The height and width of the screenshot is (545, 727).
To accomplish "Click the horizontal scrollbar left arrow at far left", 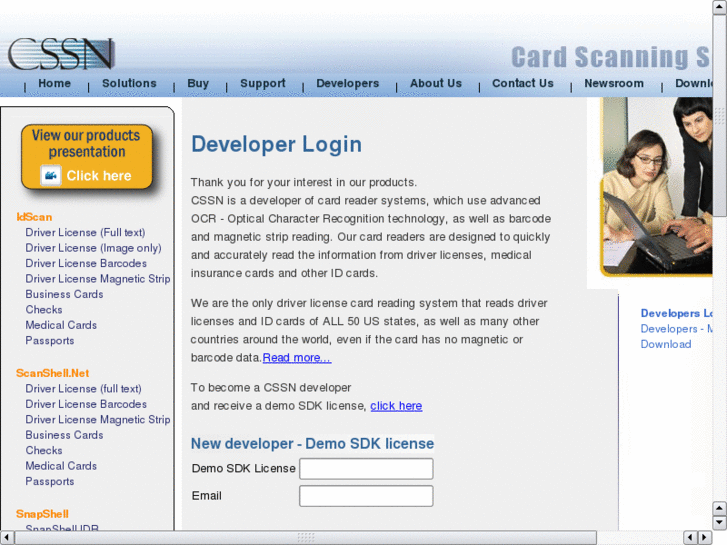I will point(6,538).
